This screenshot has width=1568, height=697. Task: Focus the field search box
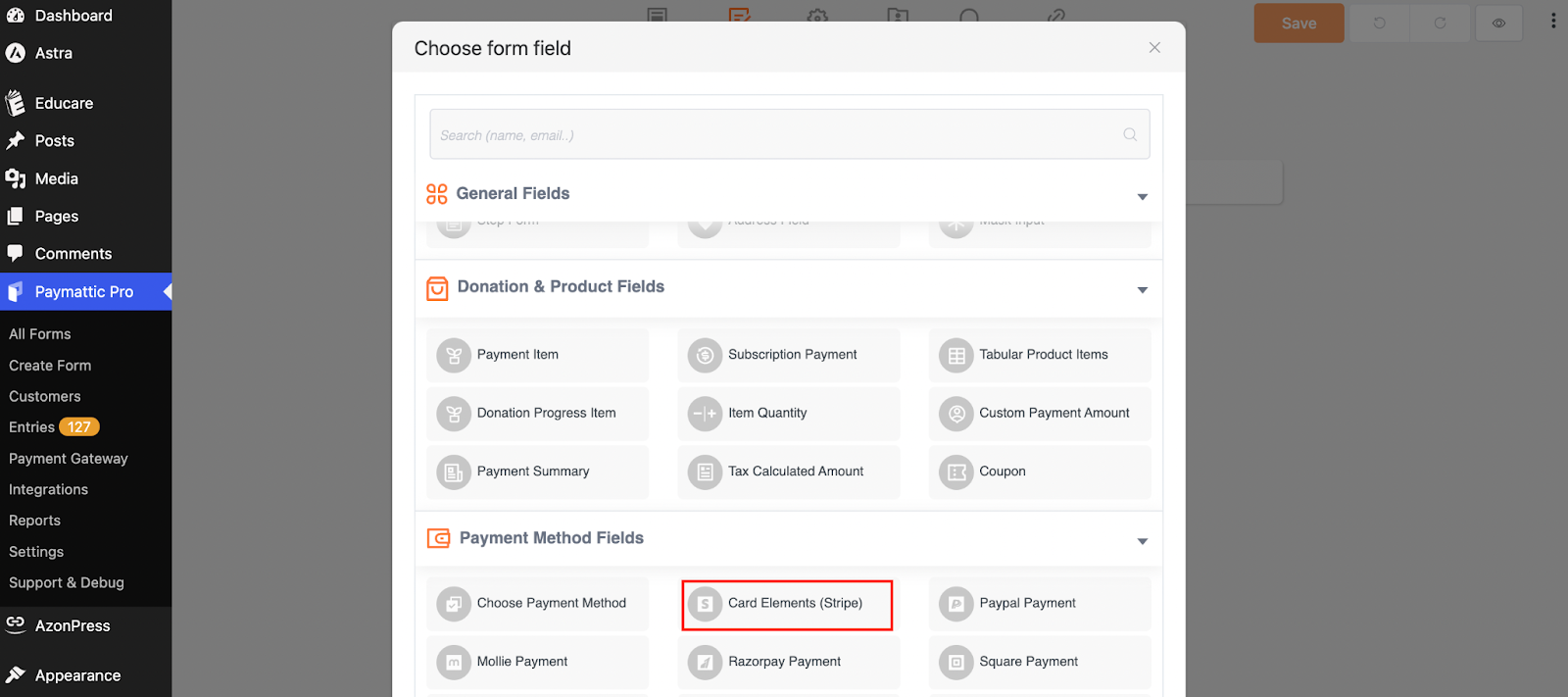pos(789,134)
